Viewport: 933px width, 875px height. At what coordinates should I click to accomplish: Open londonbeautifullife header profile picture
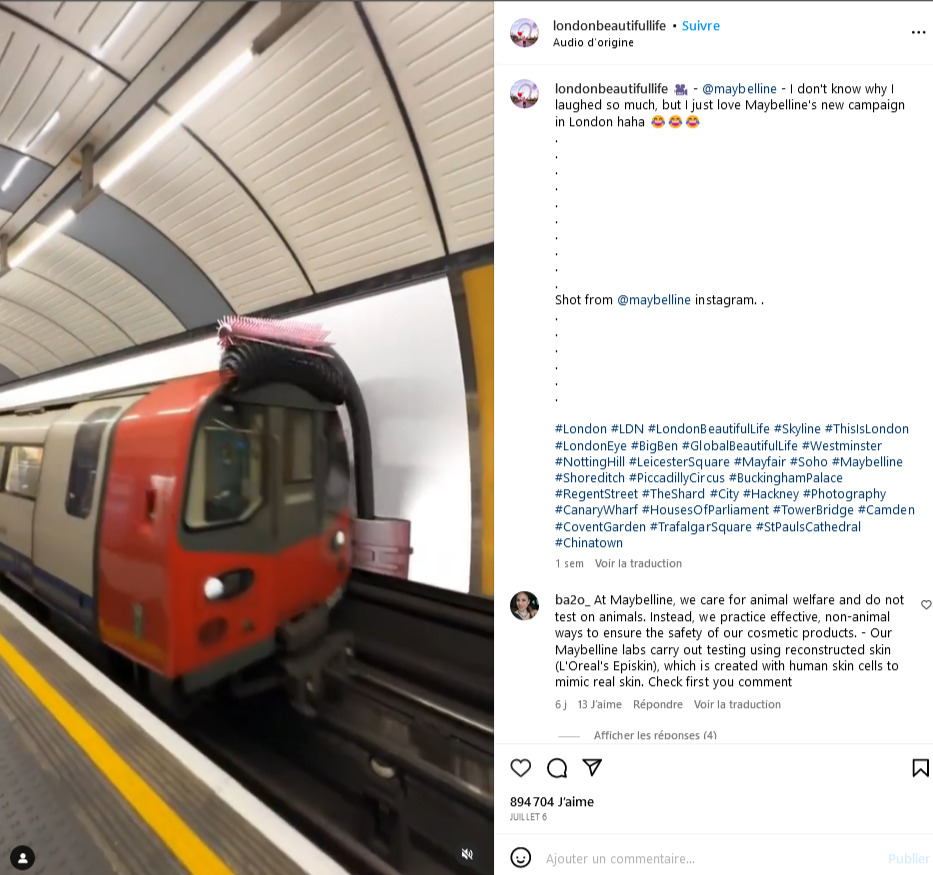coord(524,33)
